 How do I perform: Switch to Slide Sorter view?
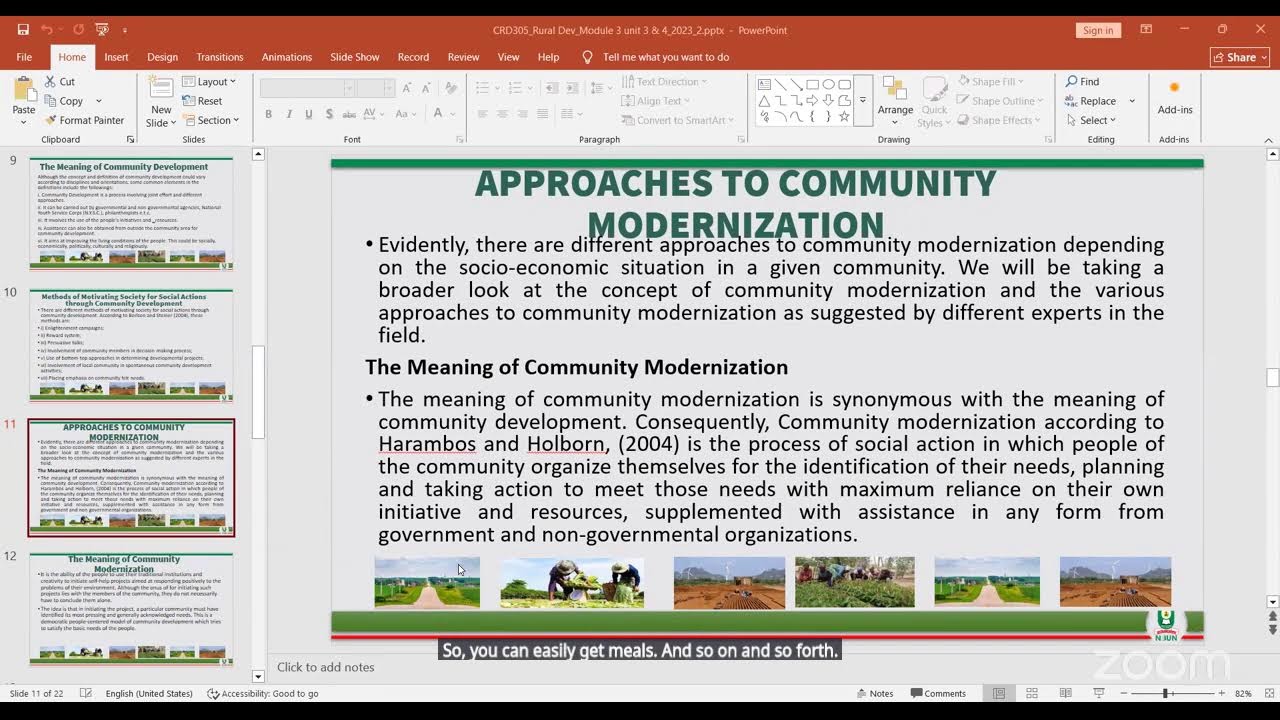(x=1032, y=693)
